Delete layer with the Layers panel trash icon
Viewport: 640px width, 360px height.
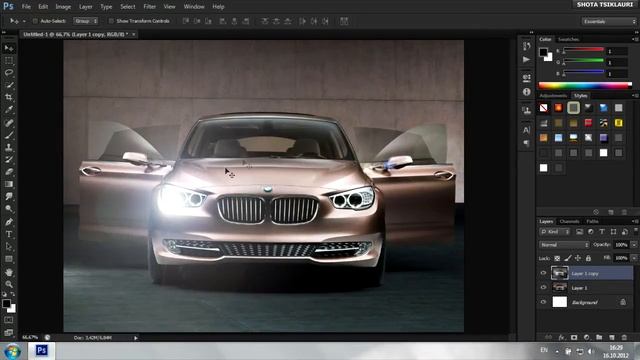click(x=624, y=338)
